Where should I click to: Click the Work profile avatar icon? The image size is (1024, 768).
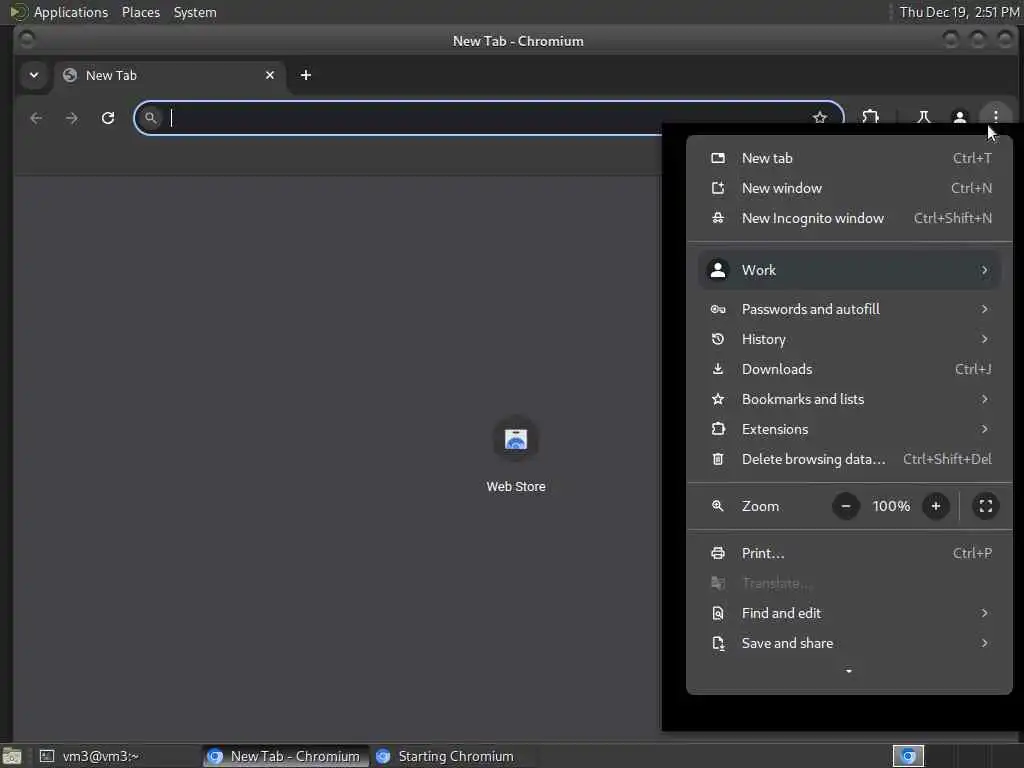718,270
